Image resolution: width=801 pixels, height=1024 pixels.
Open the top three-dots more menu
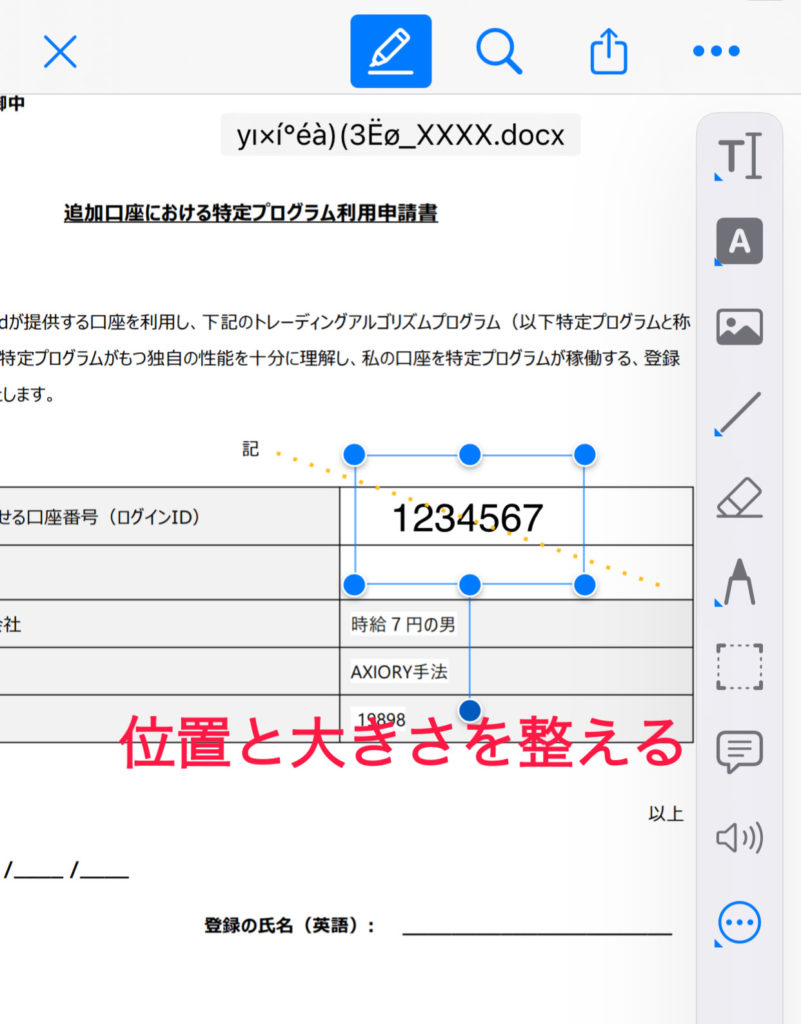tap(716, 51)
